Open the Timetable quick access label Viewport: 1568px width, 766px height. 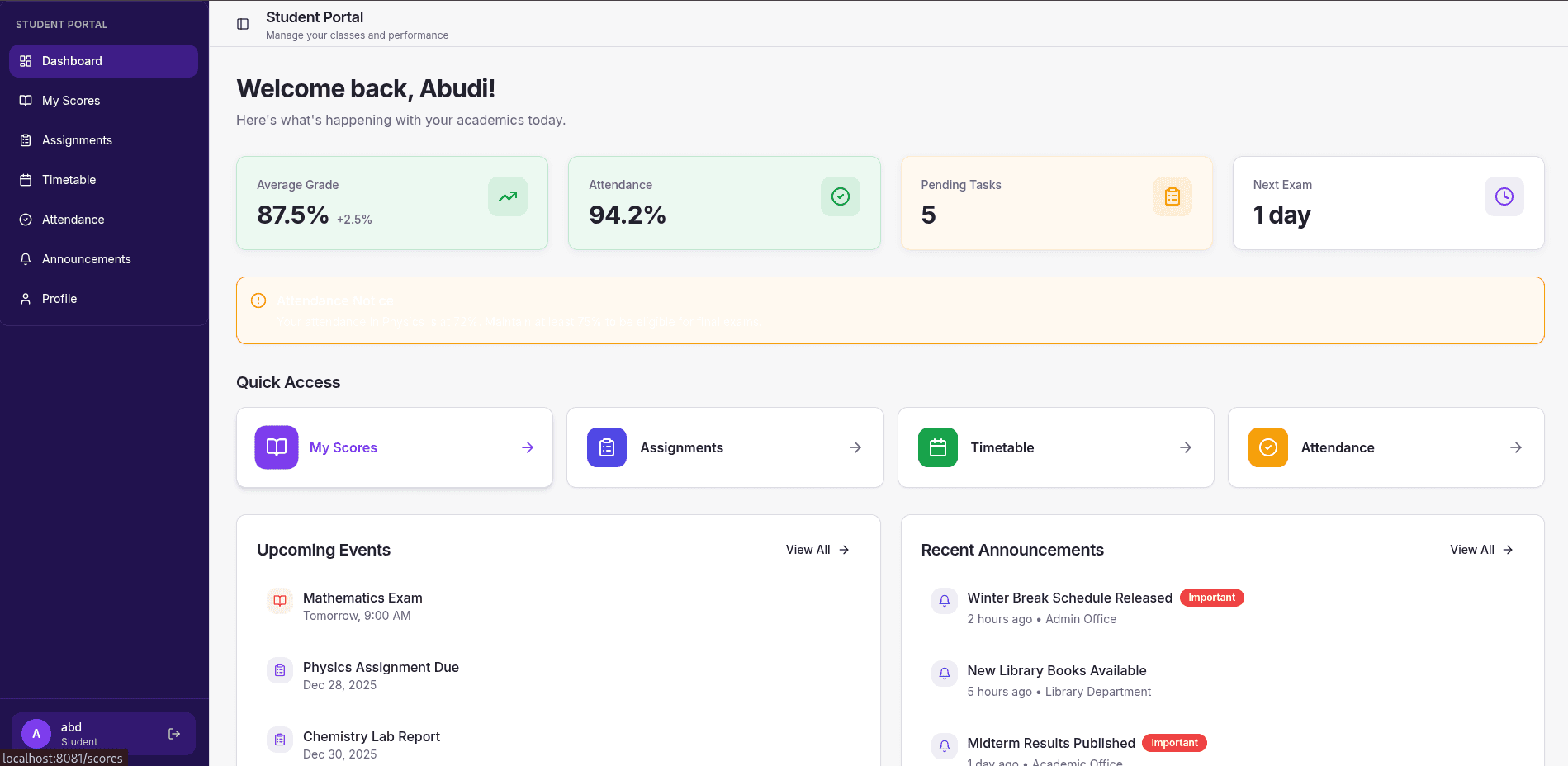click(1002, 447)
